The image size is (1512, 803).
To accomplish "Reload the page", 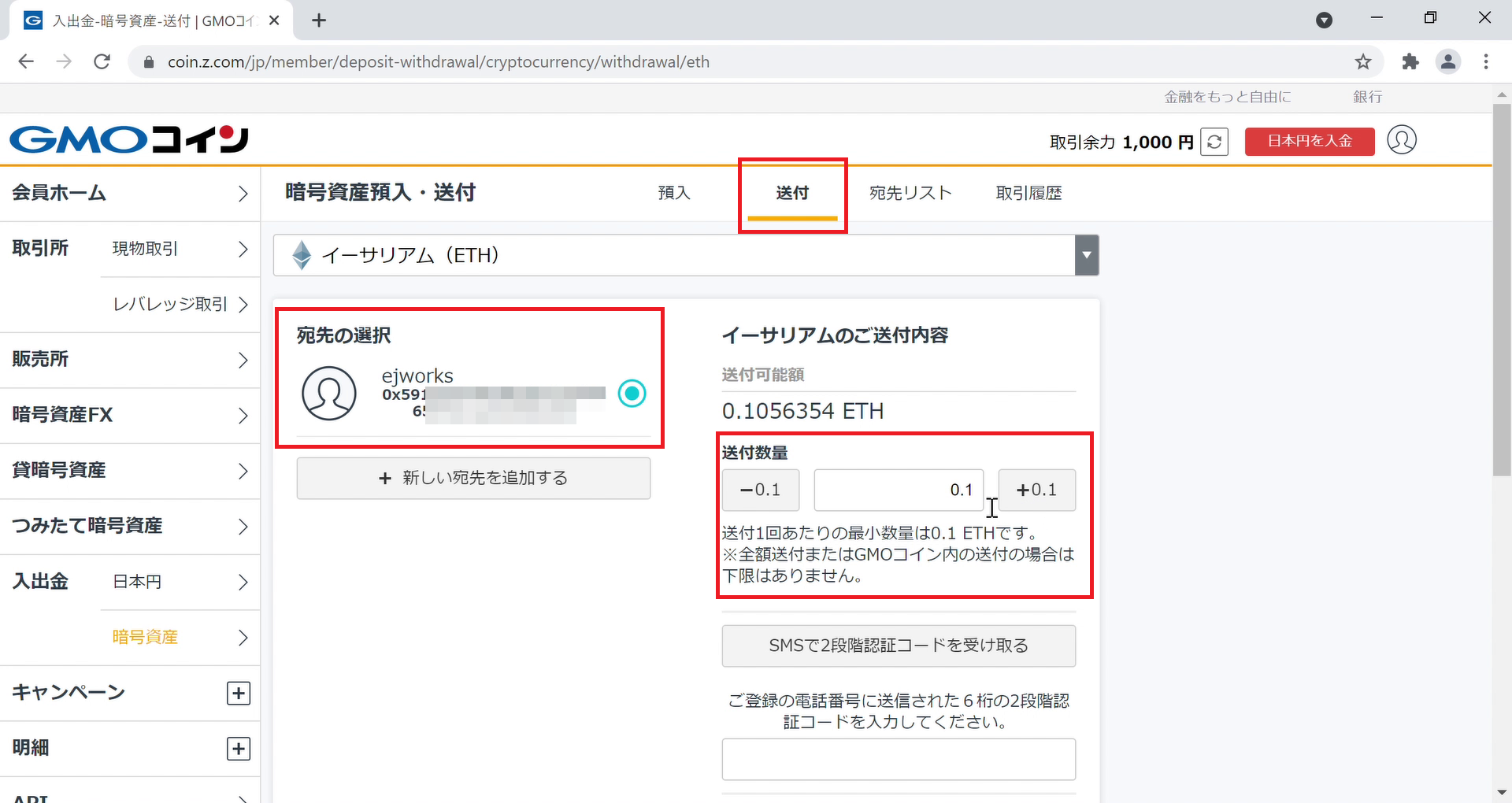I will coord(102,61).
